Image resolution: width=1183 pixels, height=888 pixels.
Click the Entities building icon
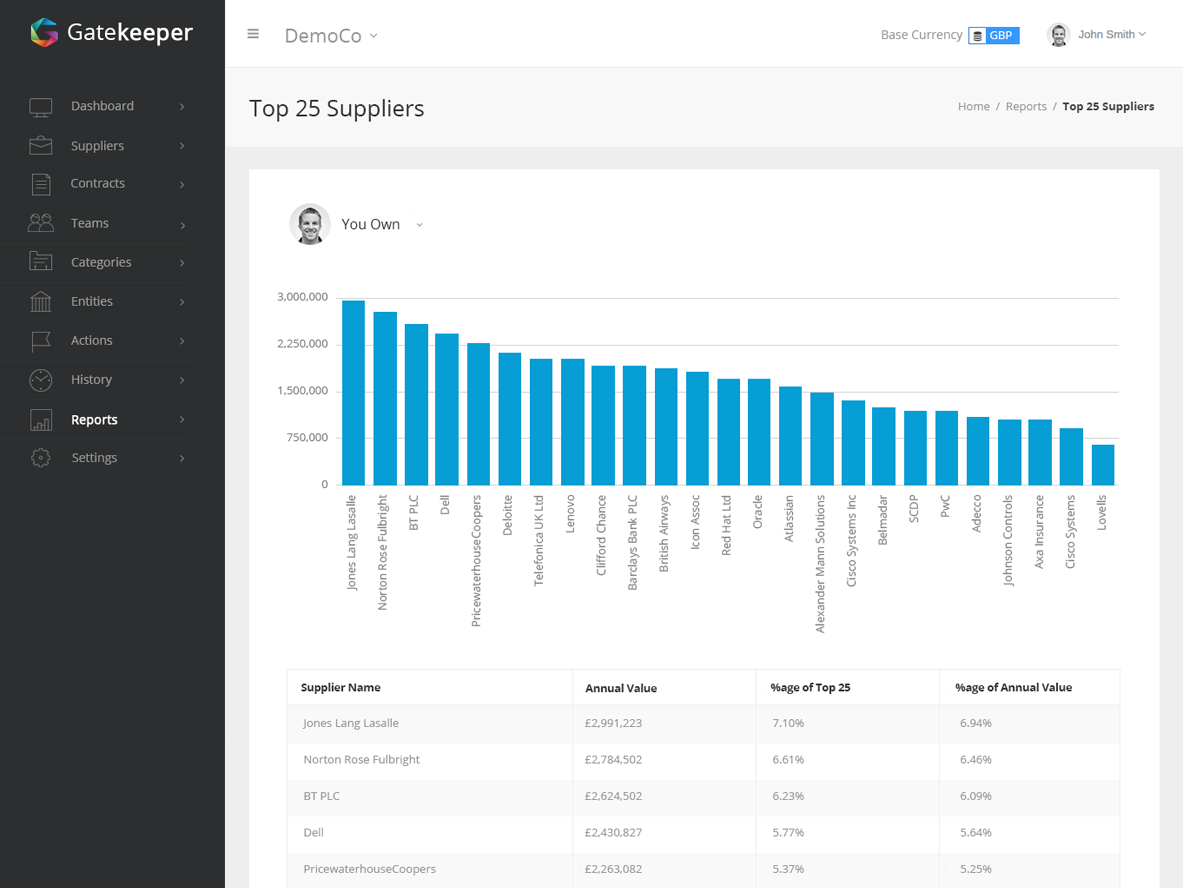[41, 301]
